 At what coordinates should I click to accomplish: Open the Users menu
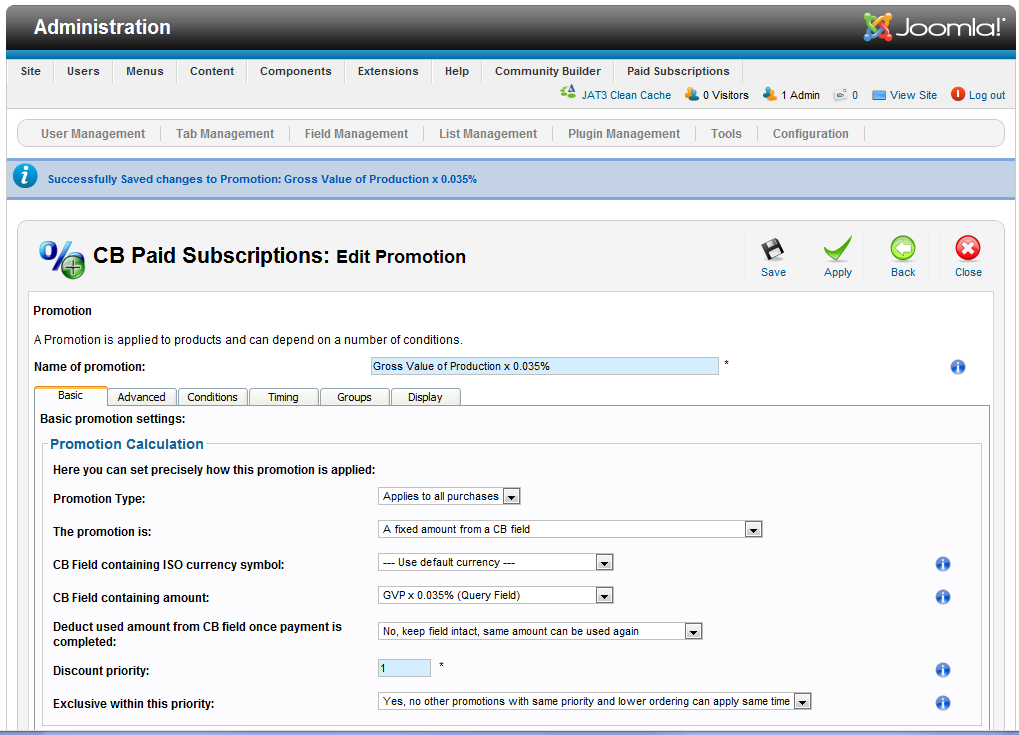tap(83, 71)
